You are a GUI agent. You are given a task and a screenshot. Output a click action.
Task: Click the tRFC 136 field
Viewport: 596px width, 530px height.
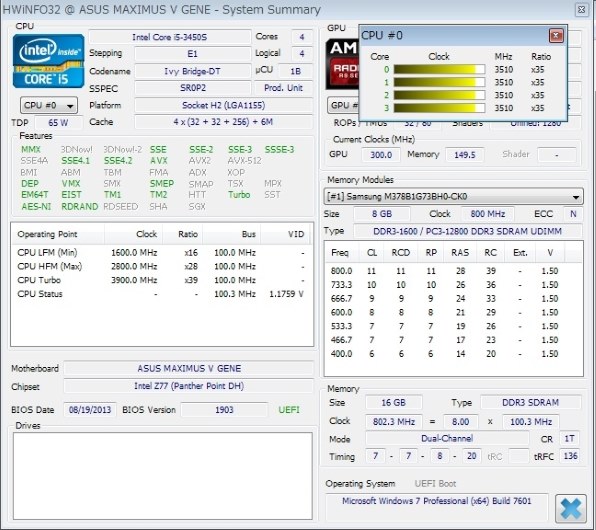570,456
